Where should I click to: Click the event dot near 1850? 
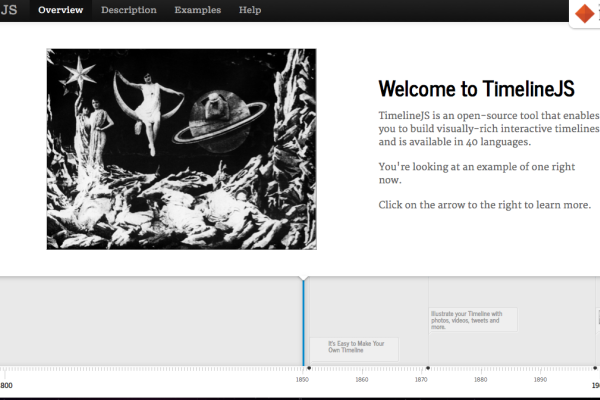(309, 368)
